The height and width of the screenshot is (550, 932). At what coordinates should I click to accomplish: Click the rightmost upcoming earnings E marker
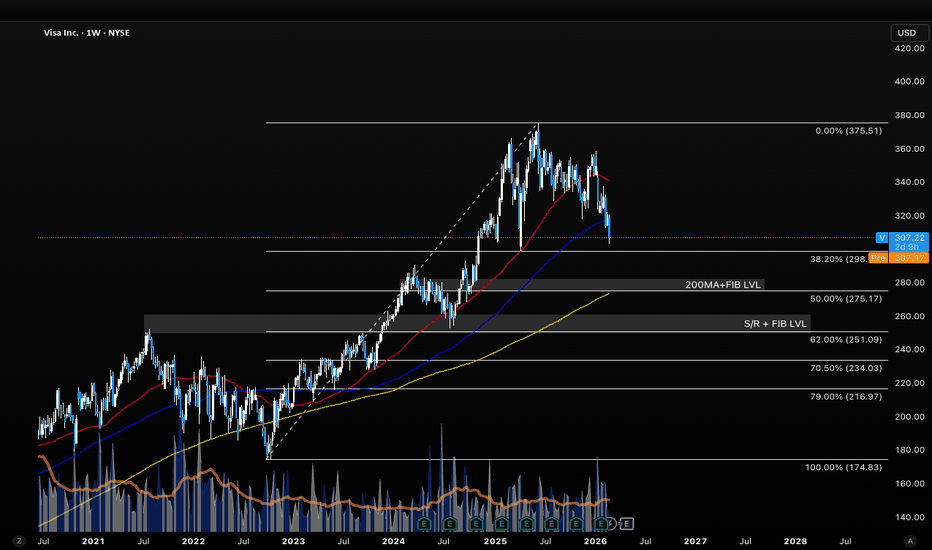click(x=627, y=523)
